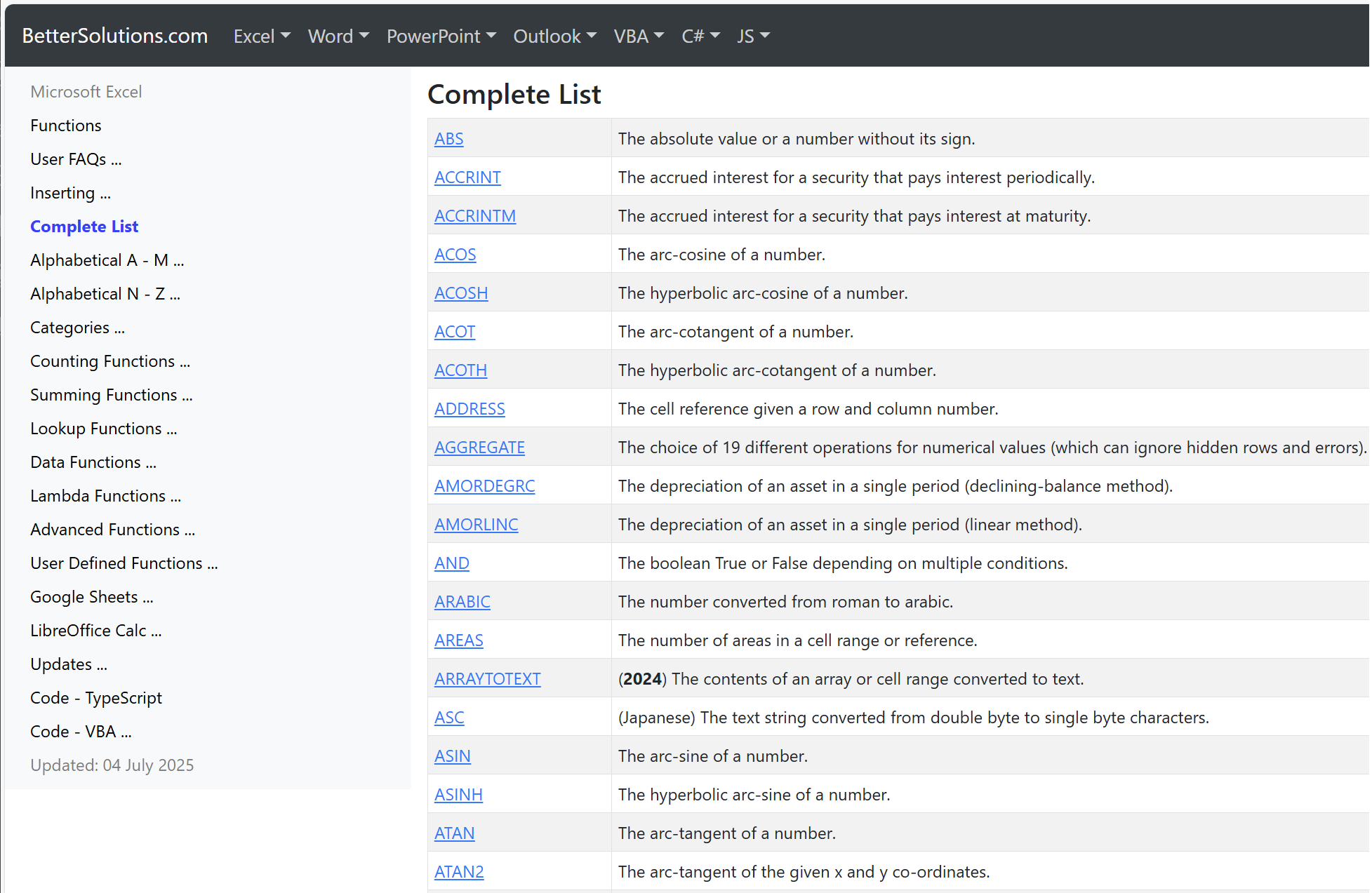Open Inserting sidebar item
Image resolution: width=1372 pixels, height=893 pixels.
point(70,193)
